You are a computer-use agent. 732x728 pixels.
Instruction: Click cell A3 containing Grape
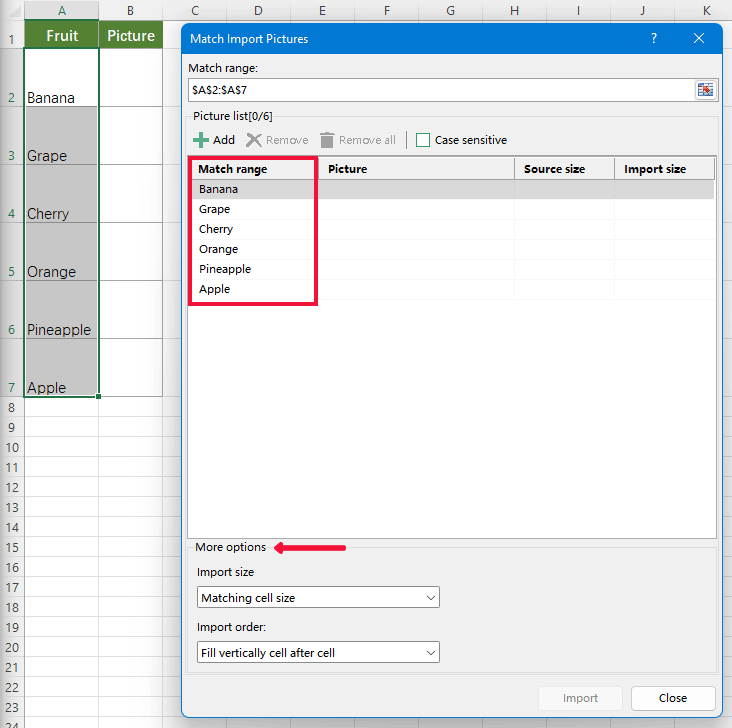tap(62, 135)
